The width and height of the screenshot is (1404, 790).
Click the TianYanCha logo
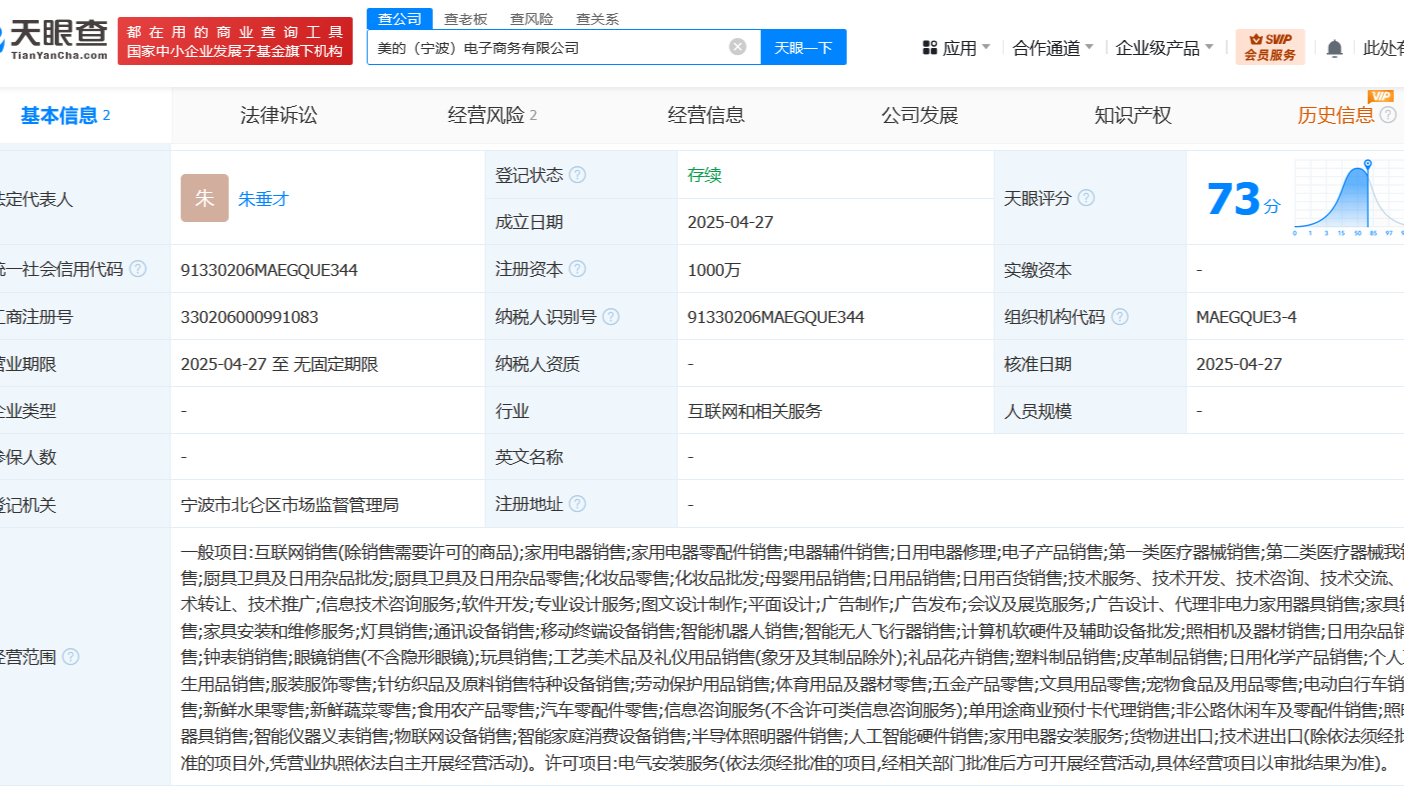(x=54, y=40)
